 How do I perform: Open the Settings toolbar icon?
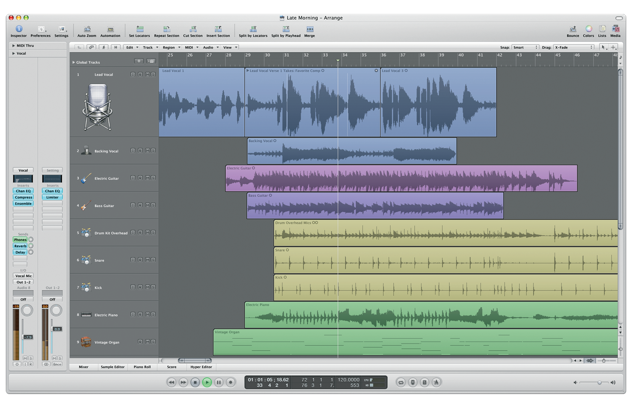(62, 29)
